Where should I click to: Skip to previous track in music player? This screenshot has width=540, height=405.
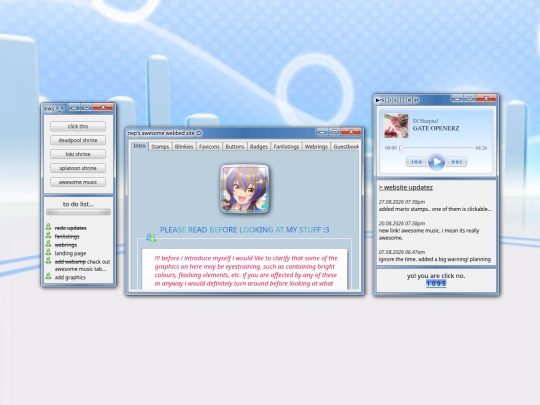417,162
